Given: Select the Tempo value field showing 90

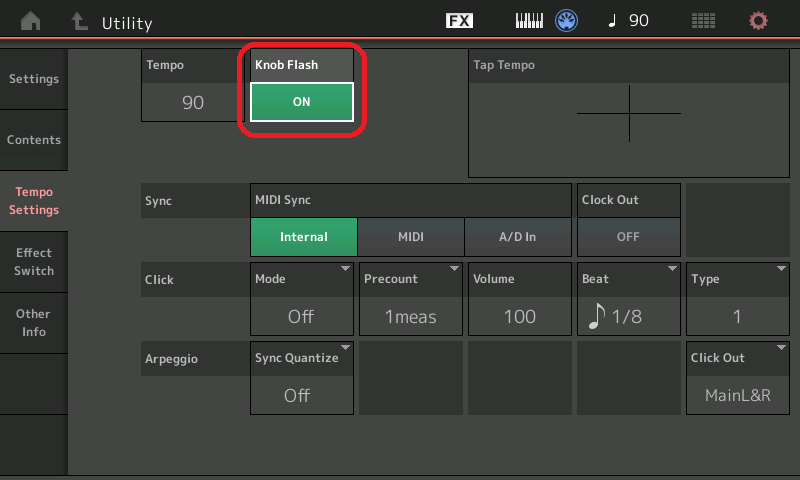Looking at the screenshot, I should (x=193, y=102).
